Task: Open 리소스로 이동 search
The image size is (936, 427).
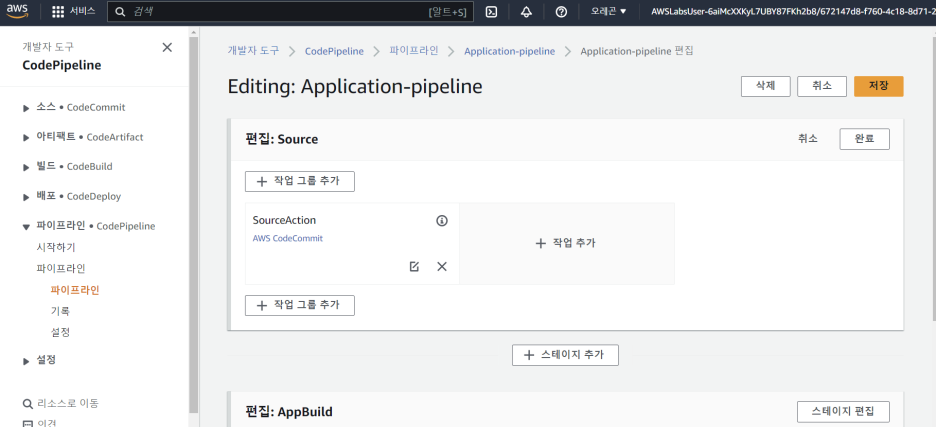Action: pos(67,404)
